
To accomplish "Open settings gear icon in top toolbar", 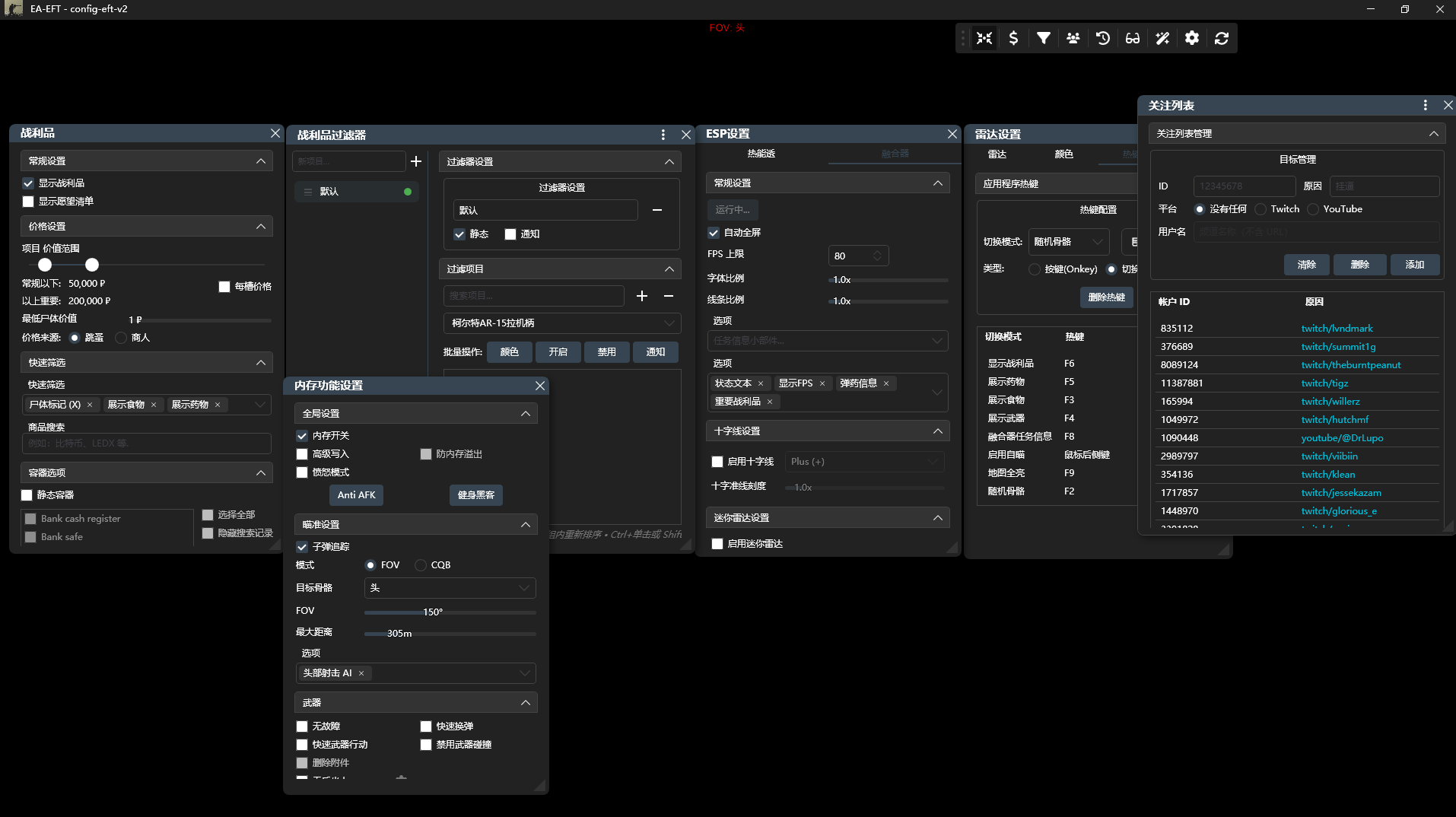I will click(1192, 38).
